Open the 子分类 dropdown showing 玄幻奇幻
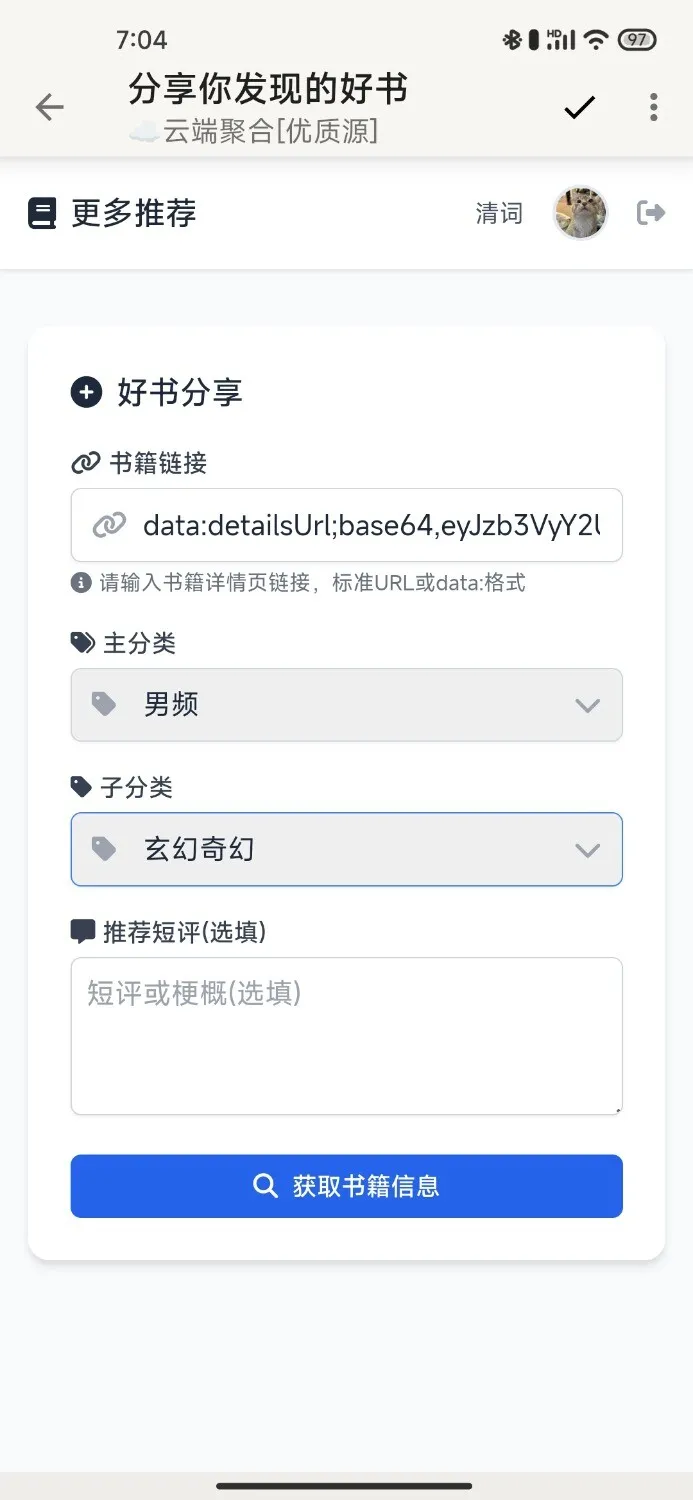Viewport: 693px width, 1500px height. point(346,849)
